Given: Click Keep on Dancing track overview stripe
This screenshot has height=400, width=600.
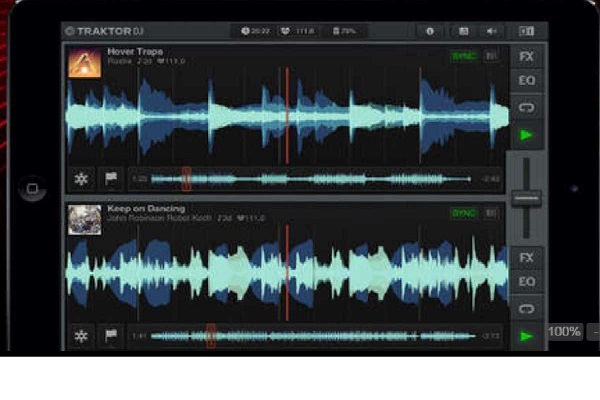Looking at the screenshot, I should pos(315,336).
